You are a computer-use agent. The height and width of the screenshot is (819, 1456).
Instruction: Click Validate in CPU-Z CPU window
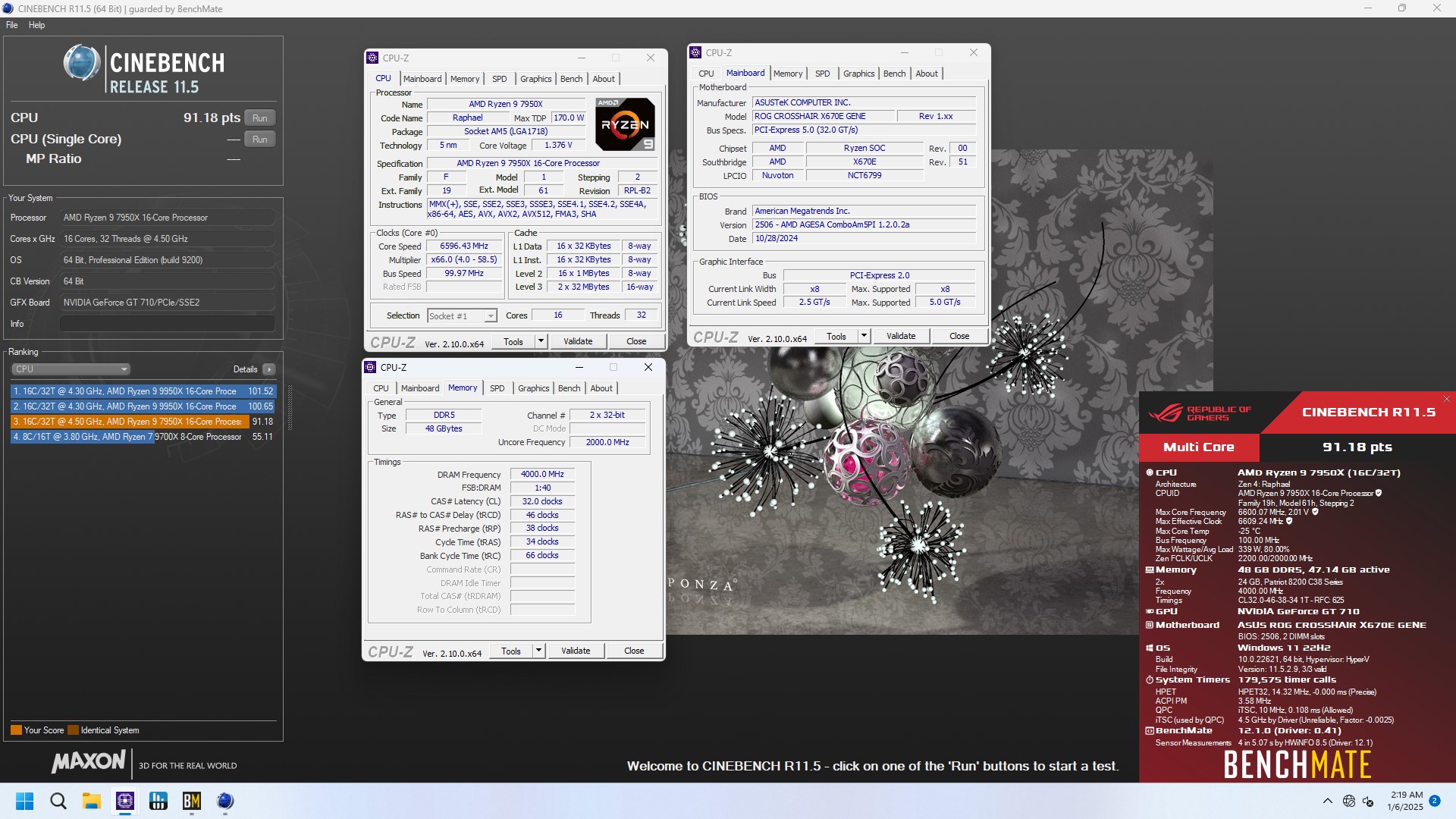[578, 341]
